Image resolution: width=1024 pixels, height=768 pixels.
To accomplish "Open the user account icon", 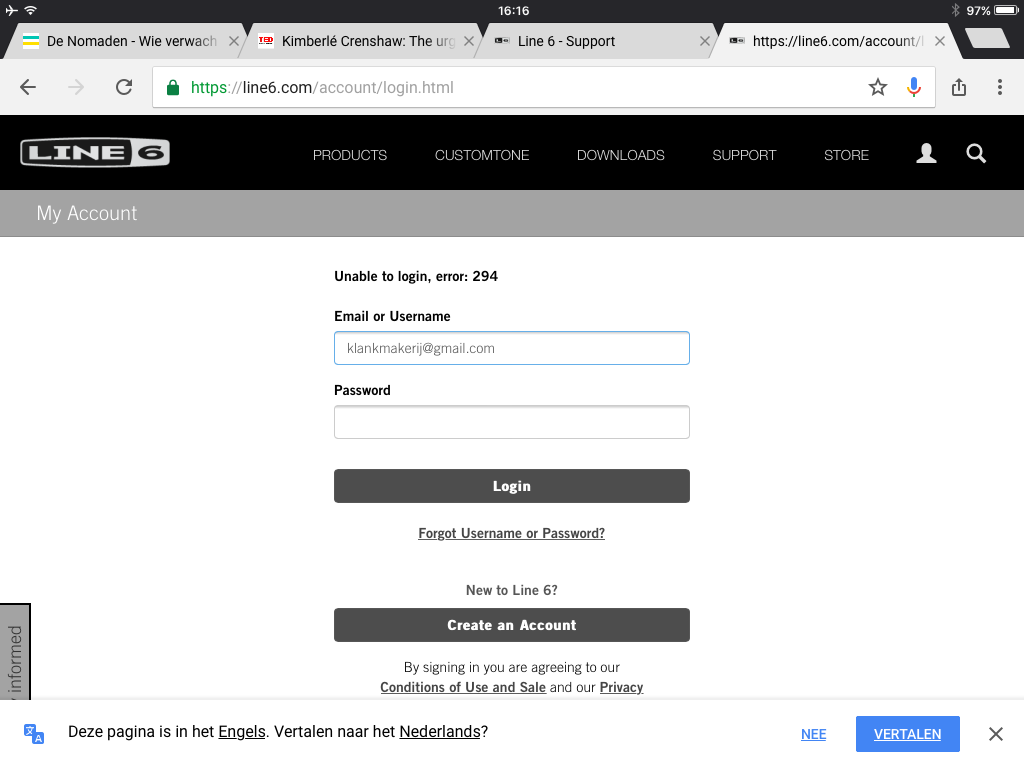I will coord(926,154).
